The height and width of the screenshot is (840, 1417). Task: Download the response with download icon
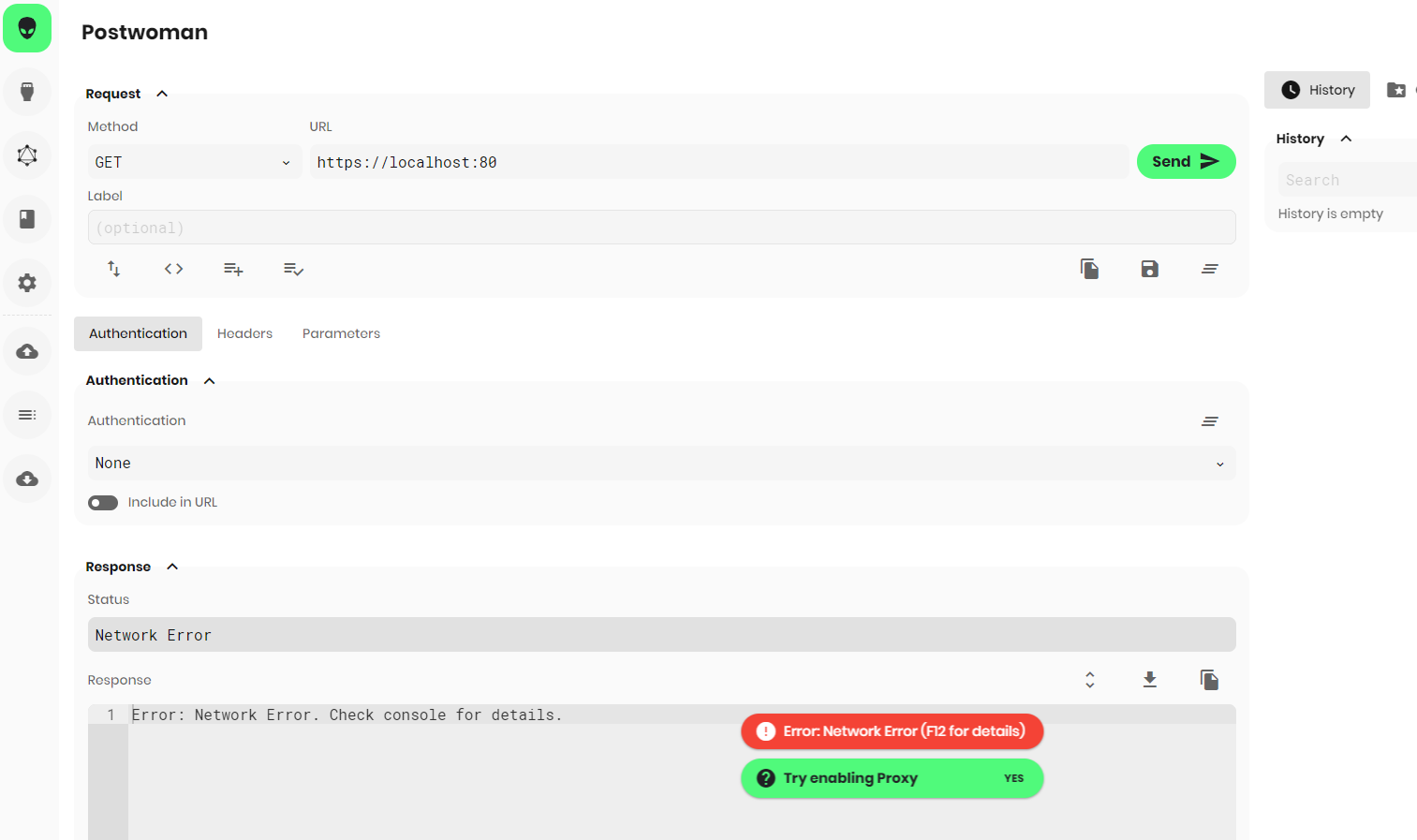coord(1150,680)
